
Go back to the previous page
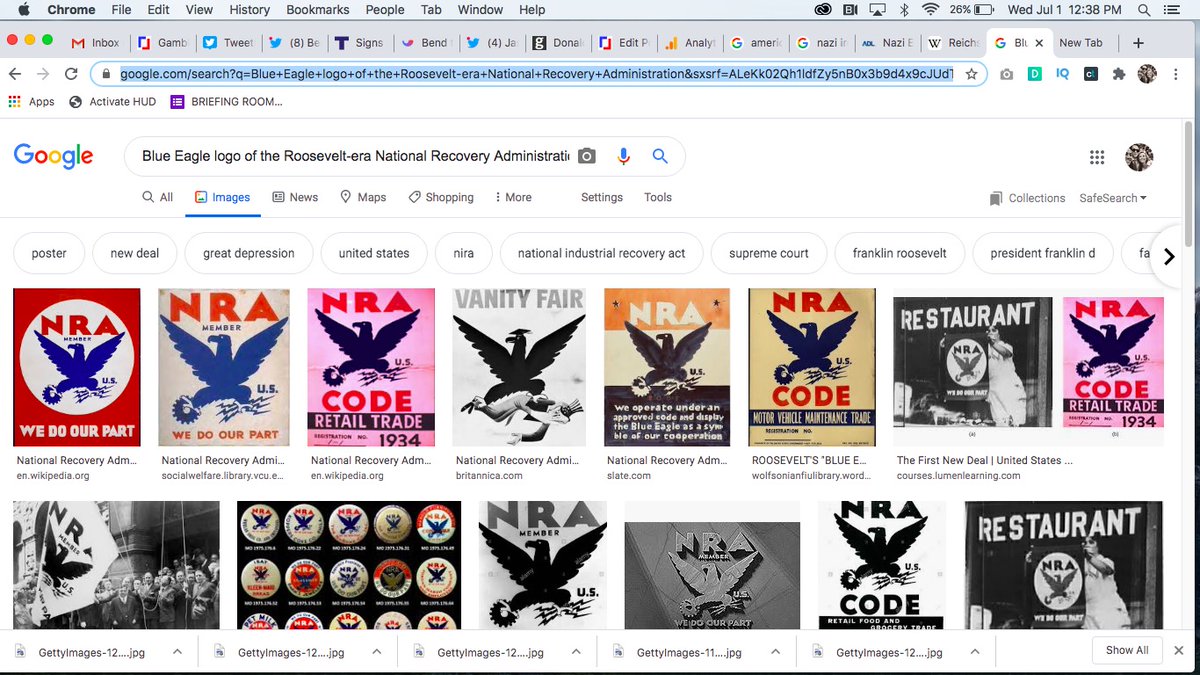point(16,74)
